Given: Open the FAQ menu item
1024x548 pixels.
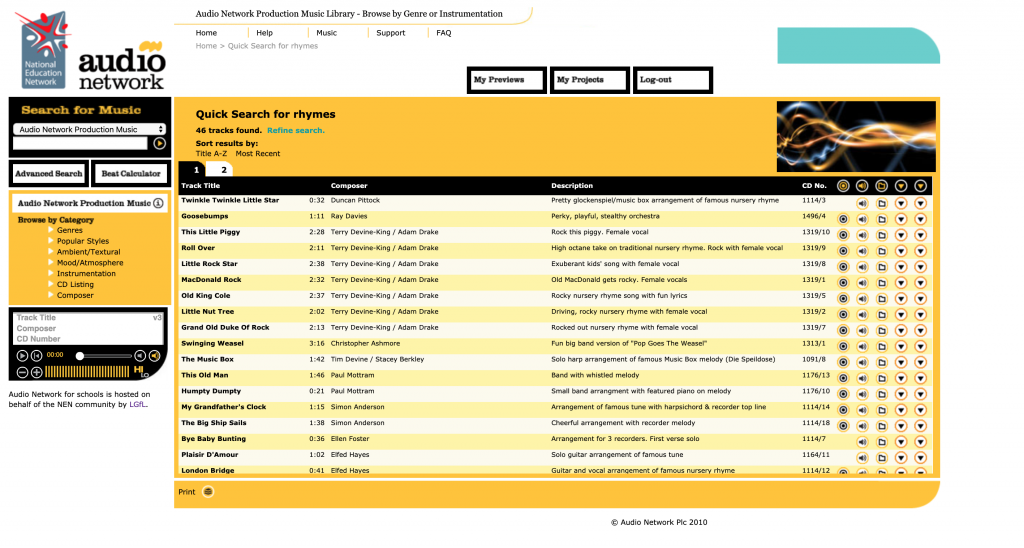Looking at the screenshot, I should click(x=443, y=33).
